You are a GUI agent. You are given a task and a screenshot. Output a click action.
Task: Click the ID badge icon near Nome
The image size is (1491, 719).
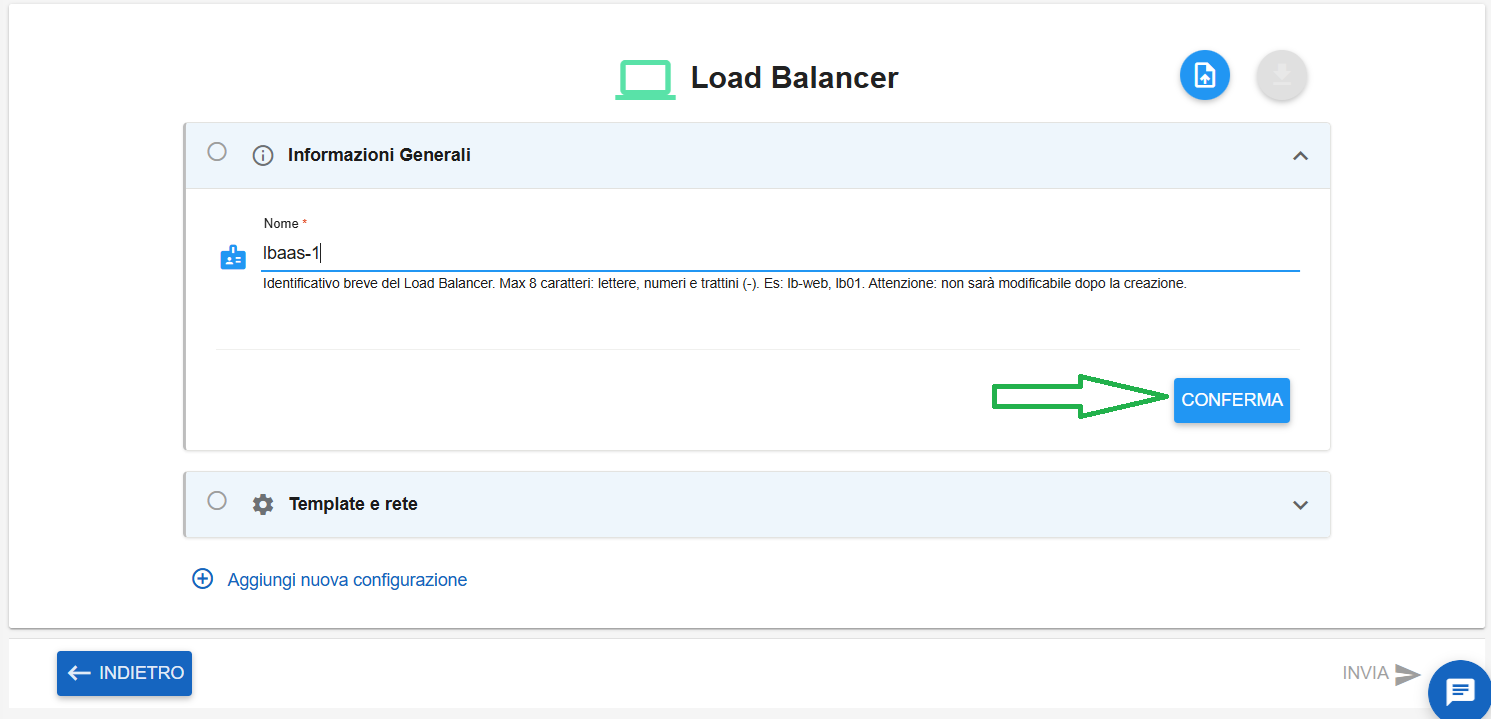pyautogui.click(x=232, y=257)
